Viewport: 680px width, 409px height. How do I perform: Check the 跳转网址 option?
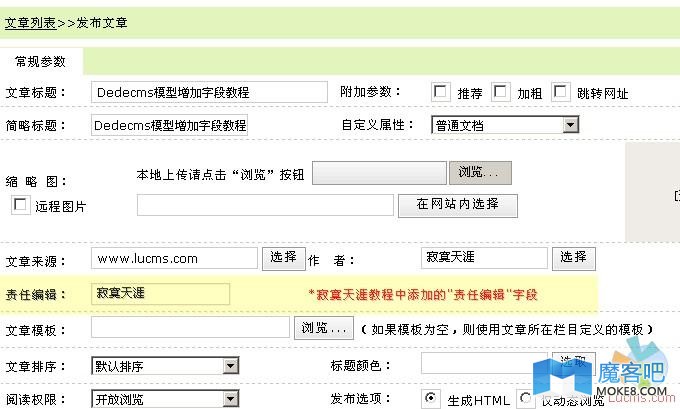pyautogui.click(x=560, y=92)
